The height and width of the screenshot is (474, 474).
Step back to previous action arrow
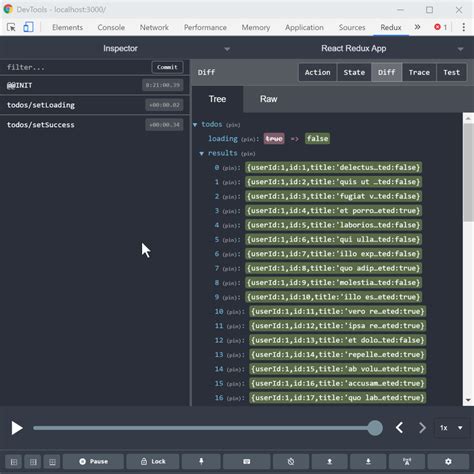coord(400,428)
